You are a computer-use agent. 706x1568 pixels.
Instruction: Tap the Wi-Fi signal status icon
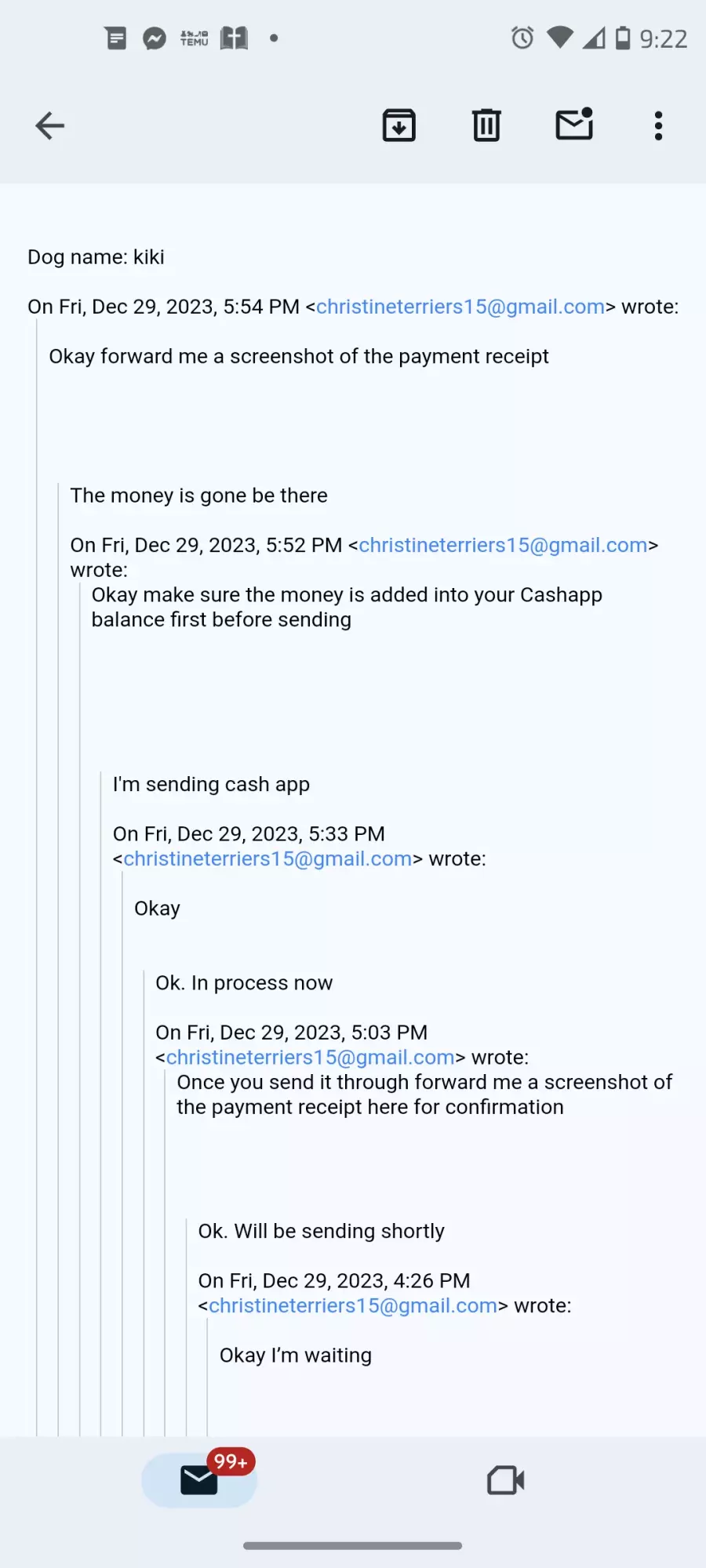pyautogui.click(x=559, y=37)
